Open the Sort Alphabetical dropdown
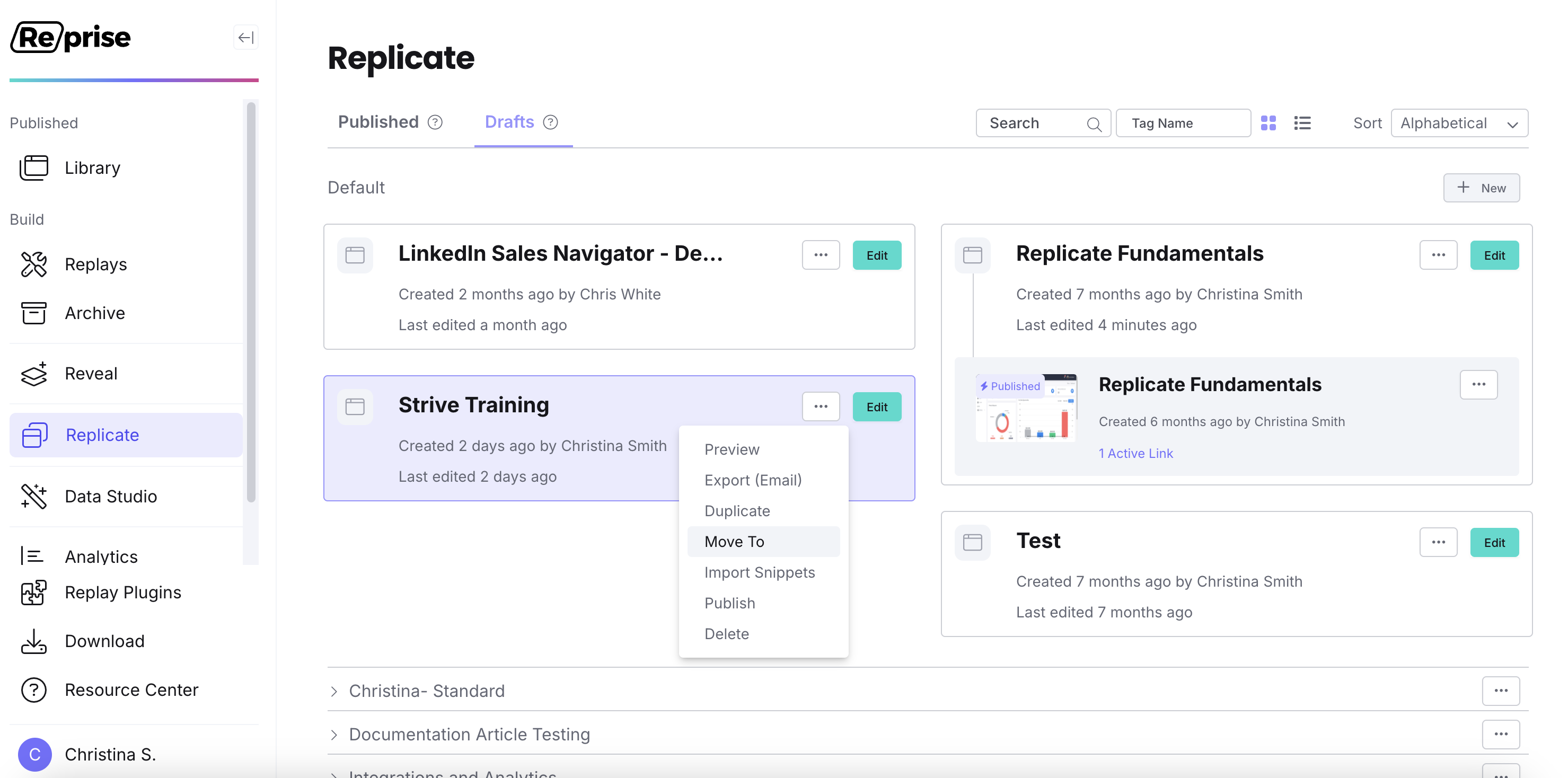1568x778 pixels. tap(1459, 123)
